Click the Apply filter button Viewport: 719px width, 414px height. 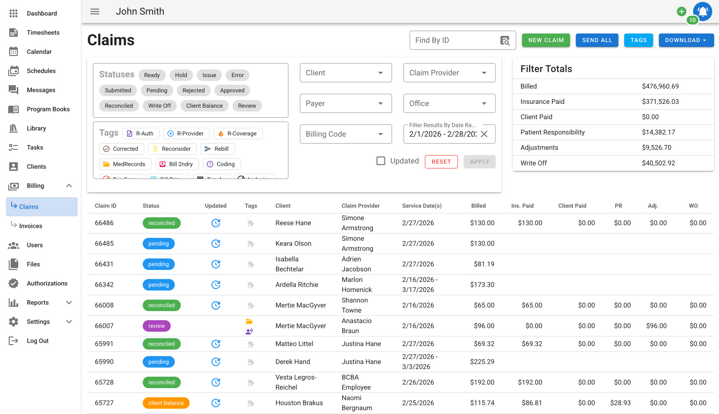[480, 161]
